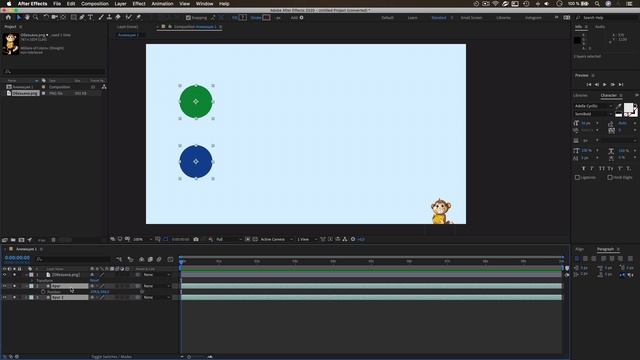The image size is (640, 360).
Task: Switch to the Libraries tab beside Character
Action: (x=580, y=96)
